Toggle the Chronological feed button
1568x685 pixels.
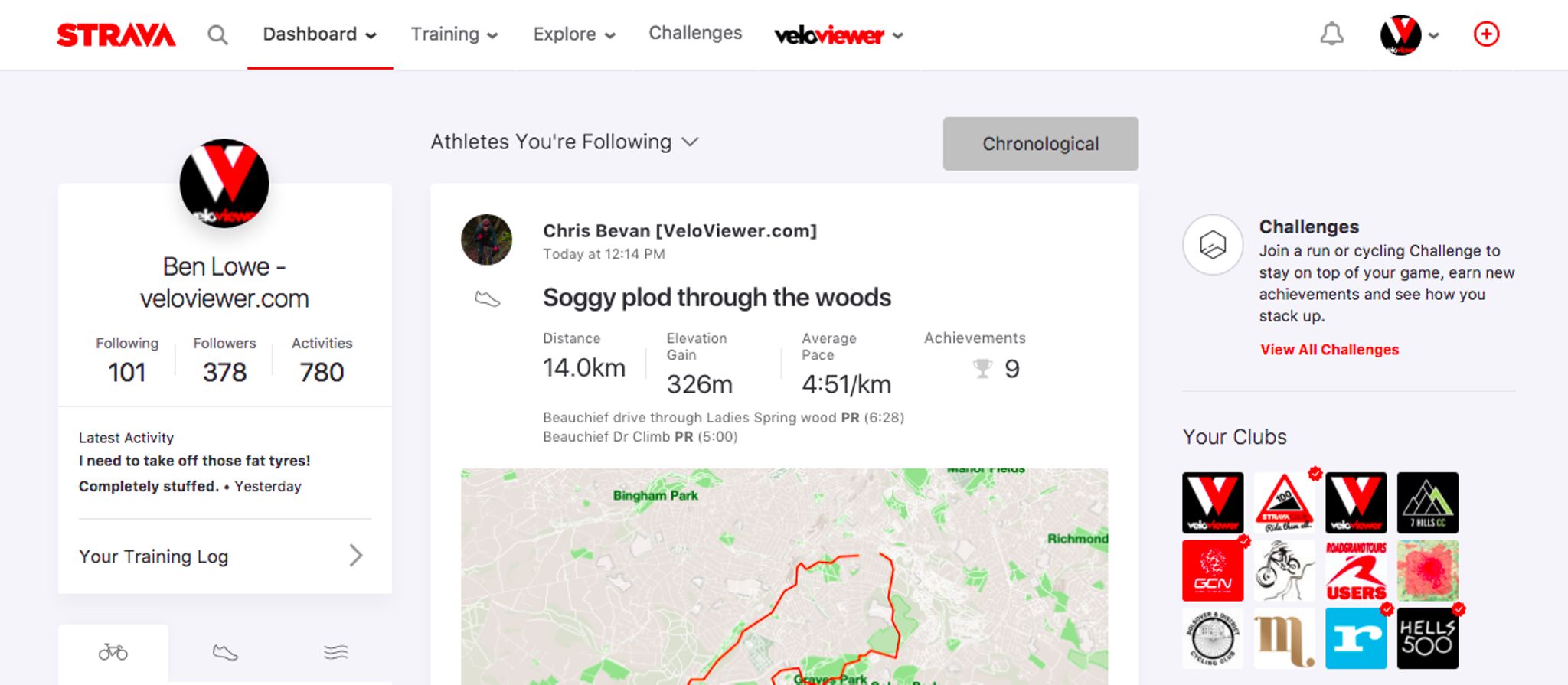1040,144
